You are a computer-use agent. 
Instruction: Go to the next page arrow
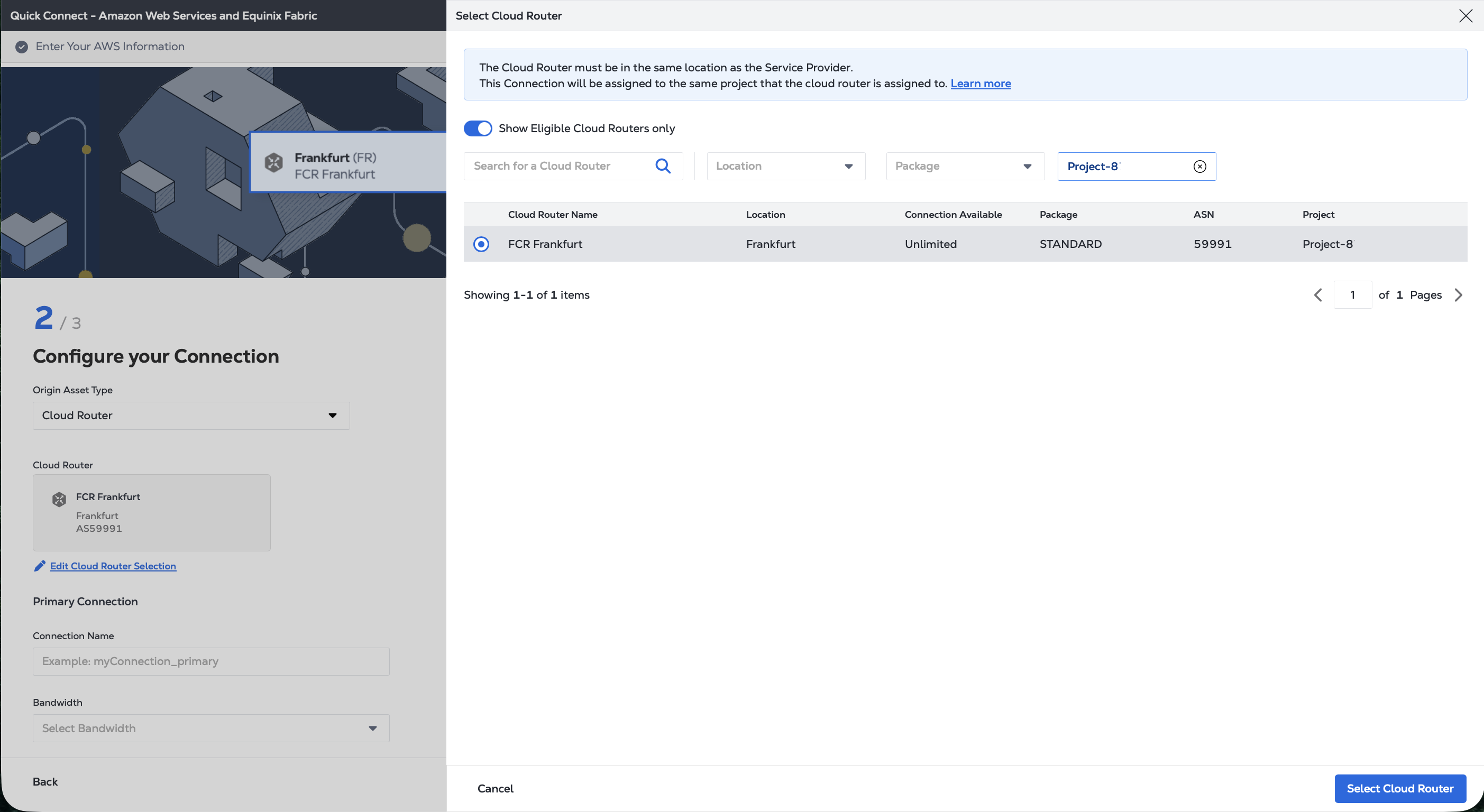[x=1458, y=295]
